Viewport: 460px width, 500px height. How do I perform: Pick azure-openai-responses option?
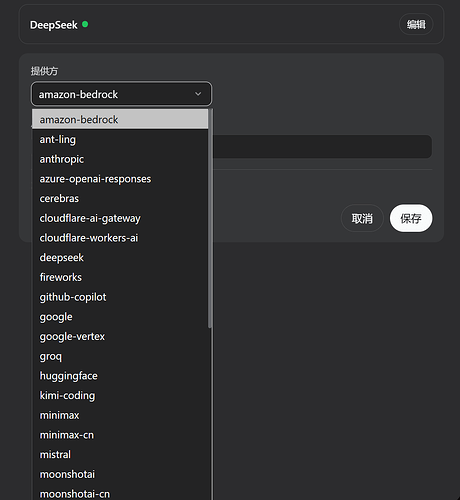tap(120, 179)
